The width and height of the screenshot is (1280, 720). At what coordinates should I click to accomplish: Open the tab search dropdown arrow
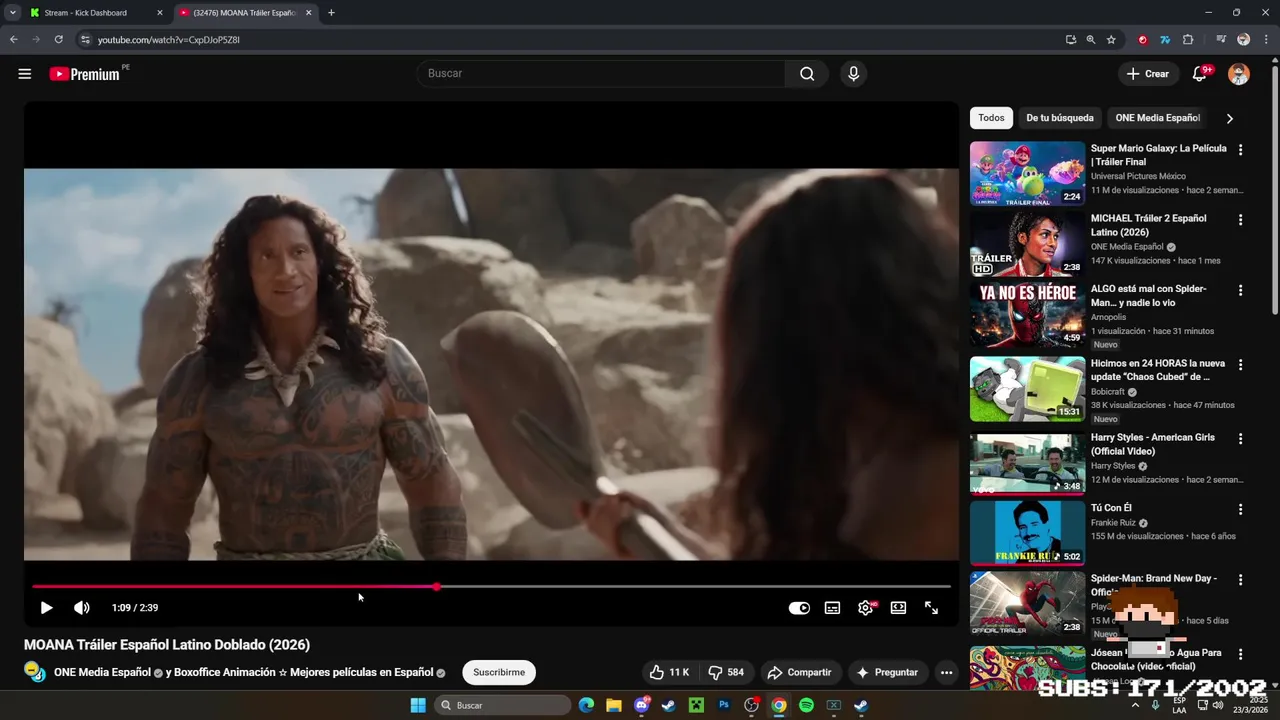point(12,13)
